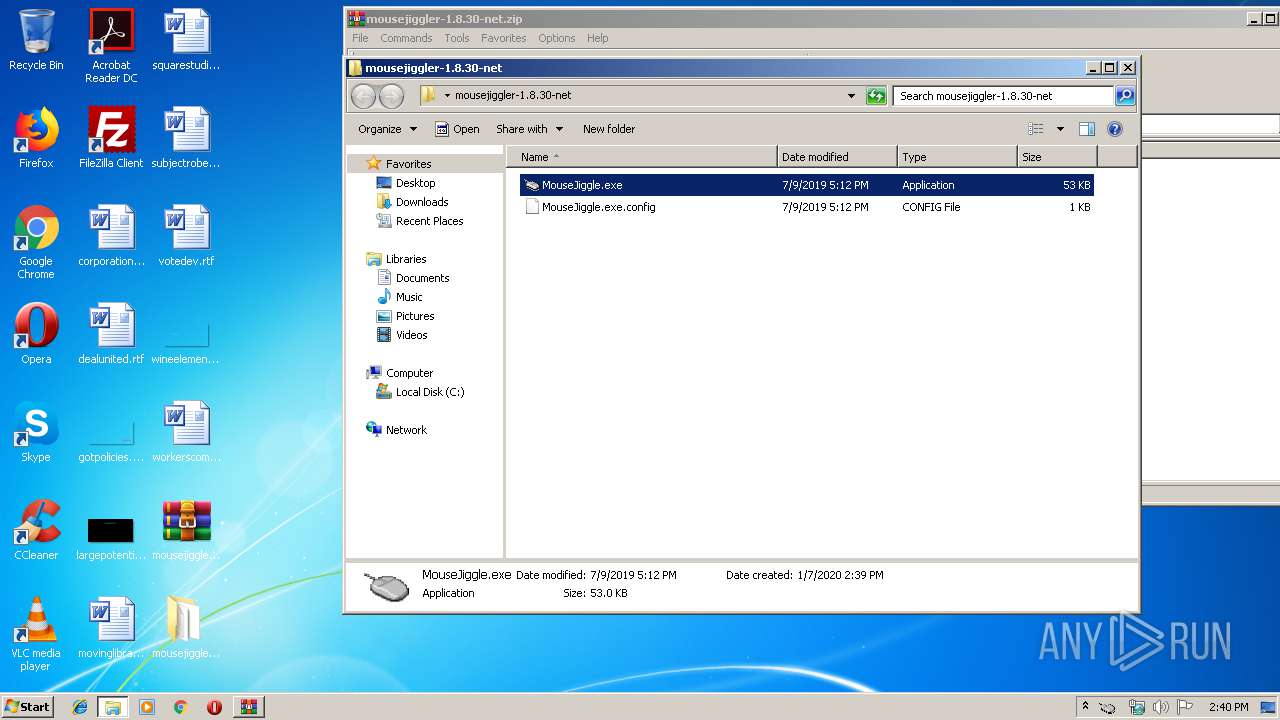Click the Open button in Explorer toolbar
The height and width of the screenshot is (720, 1280).
pos(457,129)
